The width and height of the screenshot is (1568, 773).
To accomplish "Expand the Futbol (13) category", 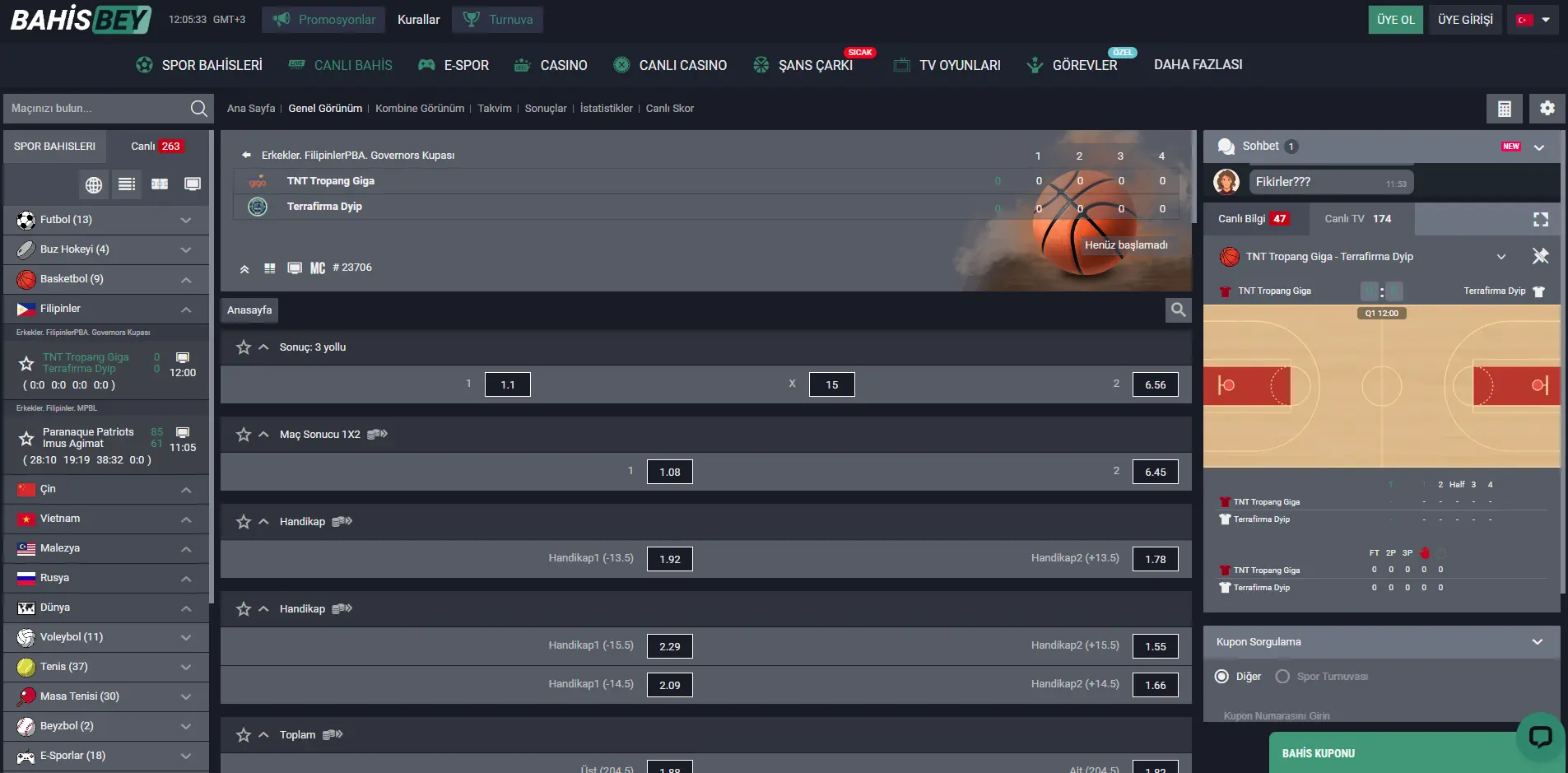I will point(106,220).
